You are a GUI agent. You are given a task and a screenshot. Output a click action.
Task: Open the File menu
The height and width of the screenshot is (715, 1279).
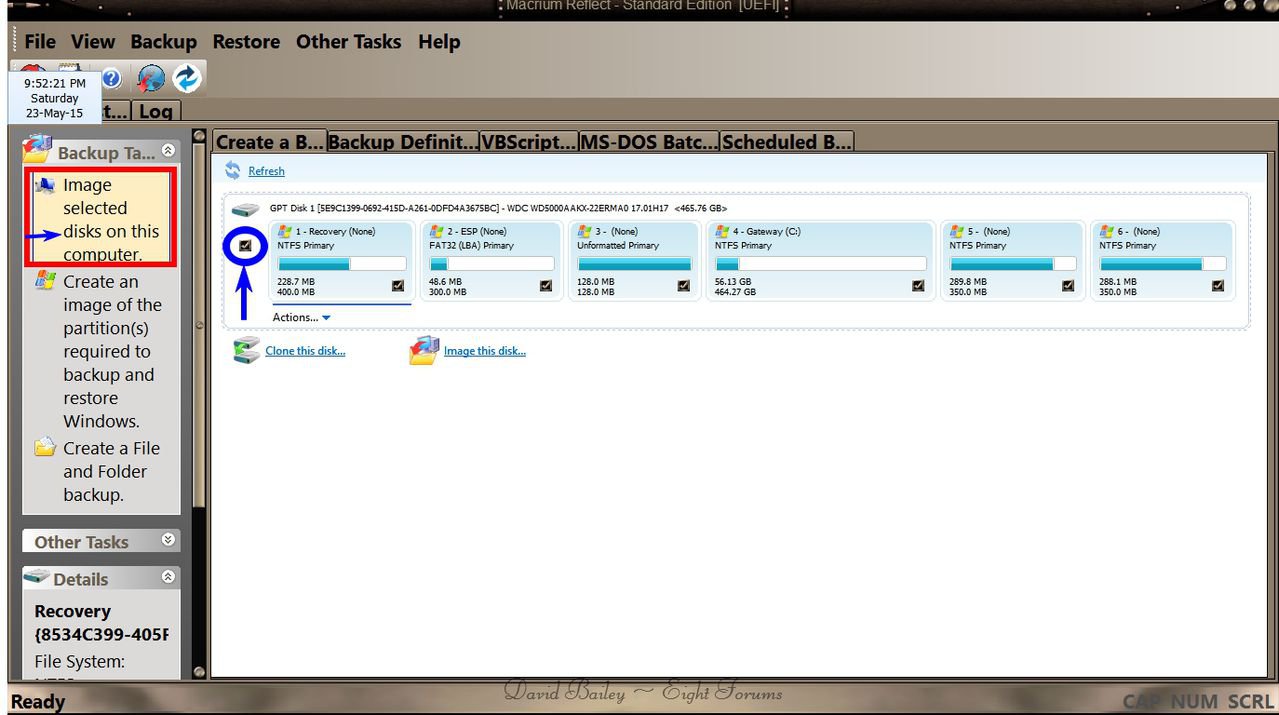pyautogui.click(x=40, y=42)
